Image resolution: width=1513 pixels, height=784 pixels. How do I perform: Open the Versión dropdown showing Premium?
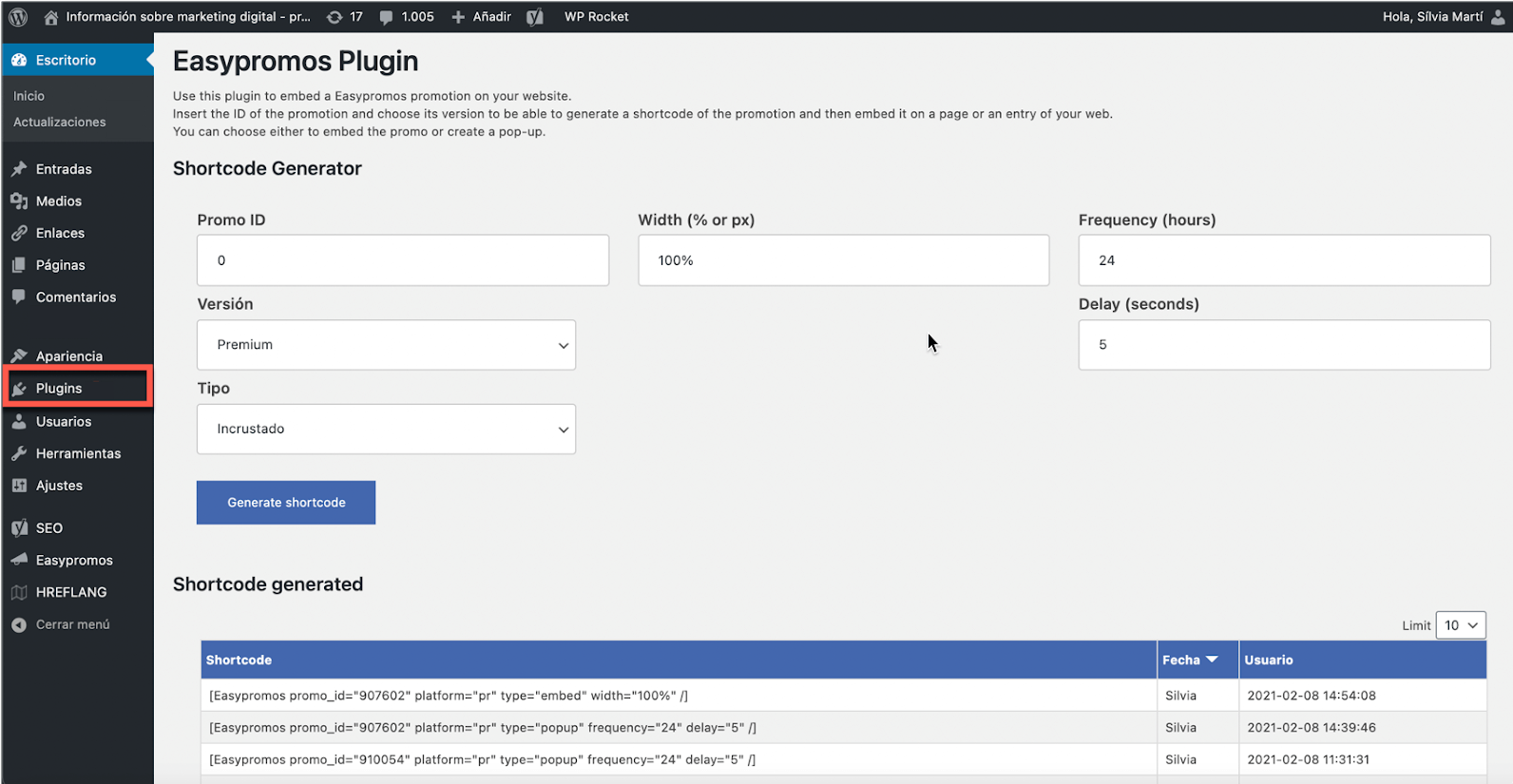tap(386, 345)
